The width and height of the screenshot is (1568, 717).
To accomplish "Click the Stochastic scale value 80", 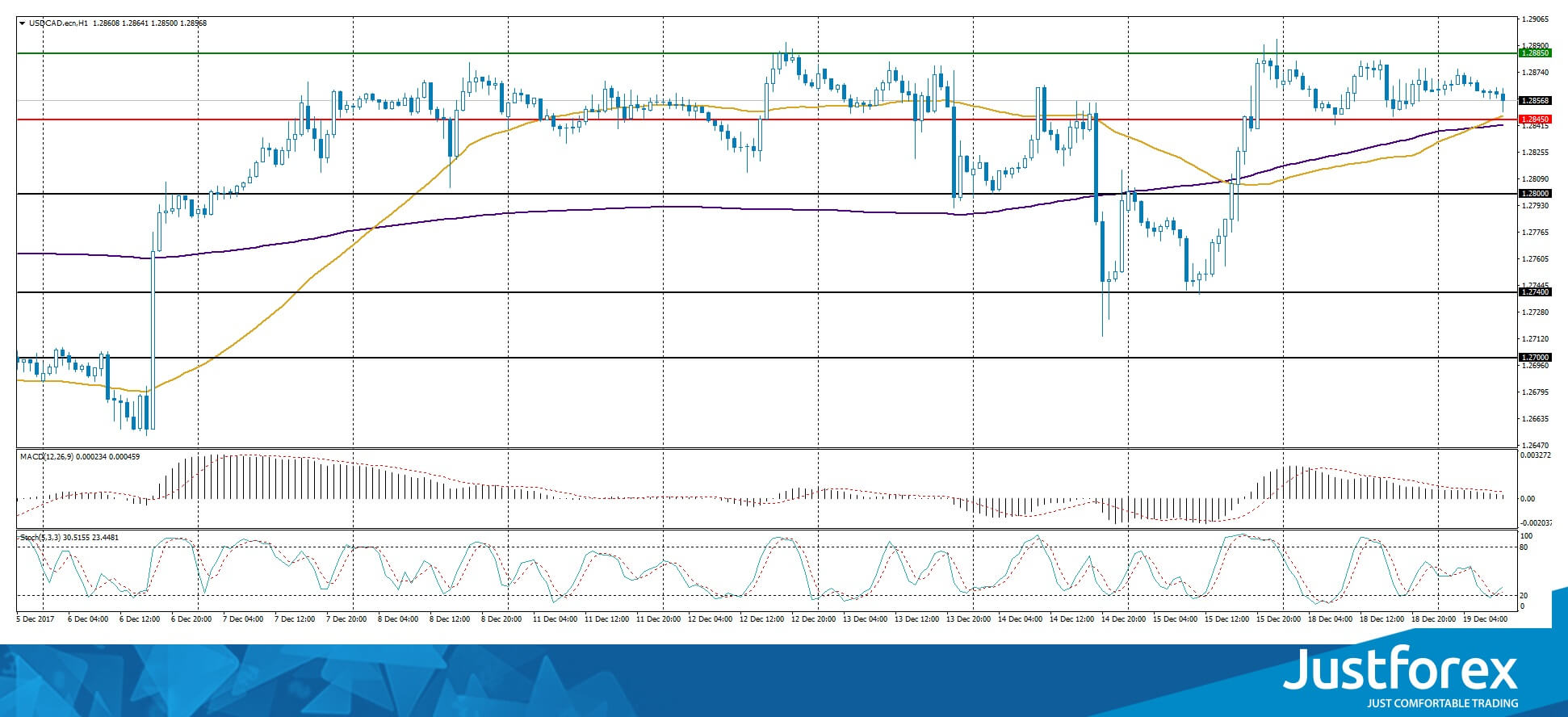I will (1524, 547).
